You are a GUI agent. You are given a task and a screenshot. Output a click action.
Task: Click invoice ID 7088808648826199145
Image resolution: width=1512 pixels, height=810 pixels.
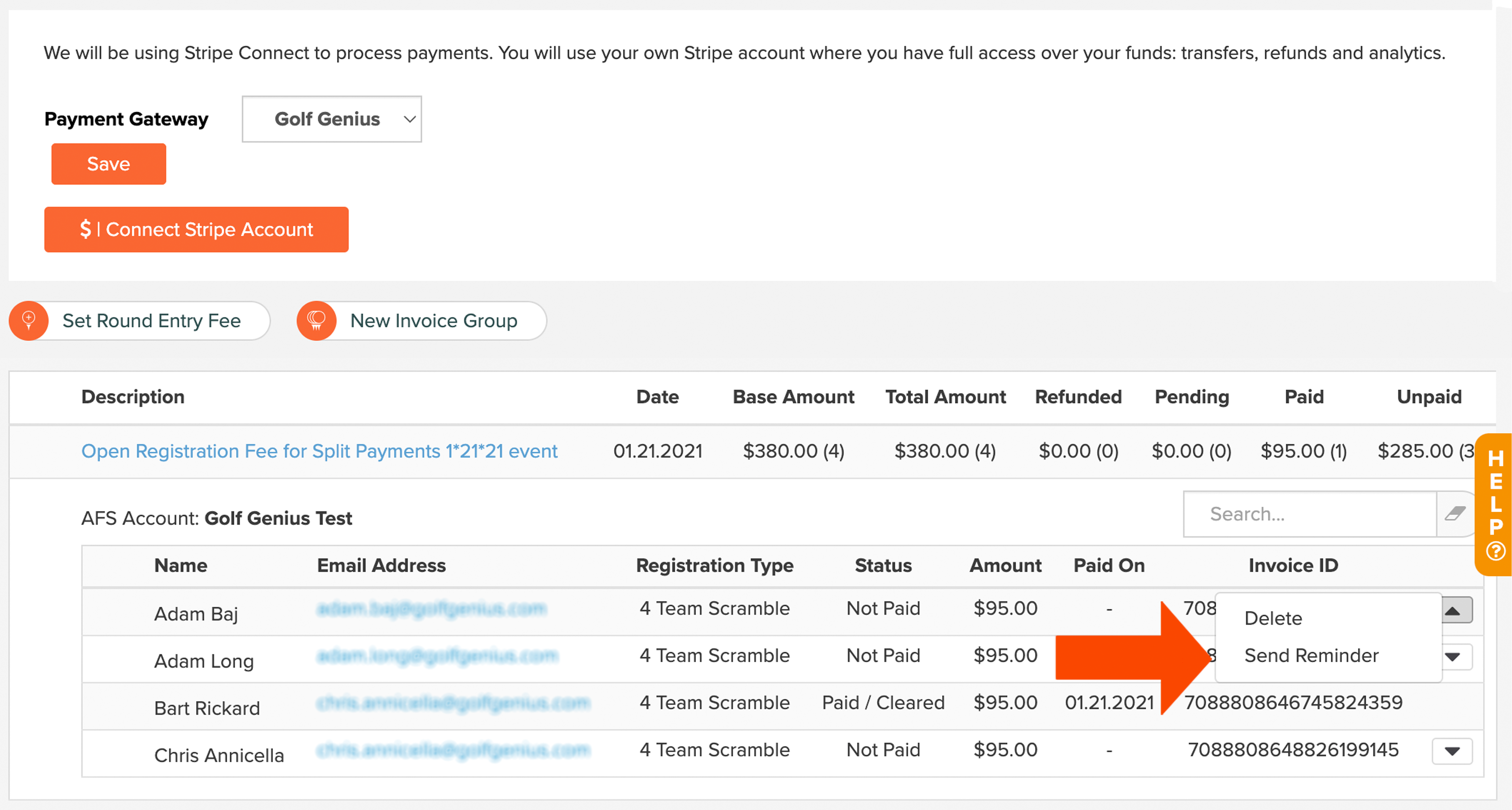pyautogui.click(x=1293, y=750)
